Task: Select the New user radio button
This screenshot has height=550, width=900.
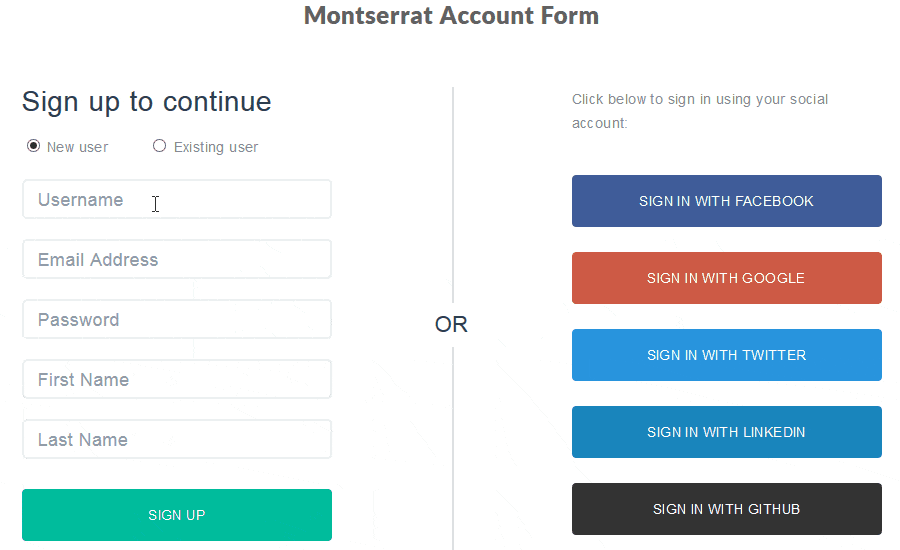Action: point(33,146)
